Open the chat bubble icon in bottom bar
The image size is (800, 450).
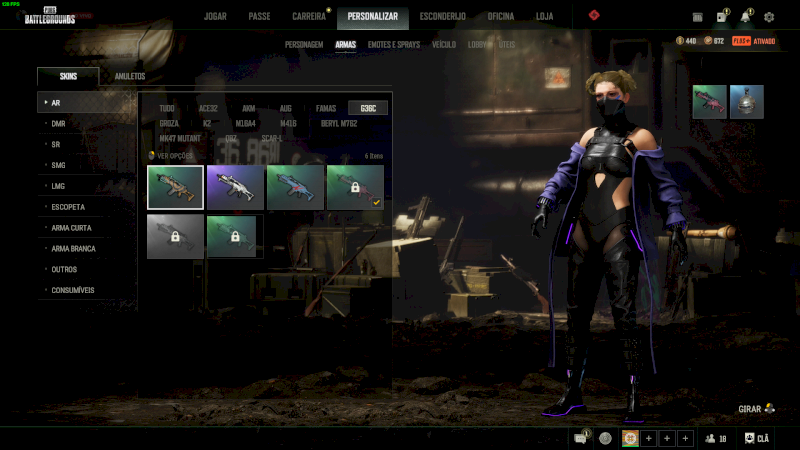pyautogui.click(x=581, y=438)
